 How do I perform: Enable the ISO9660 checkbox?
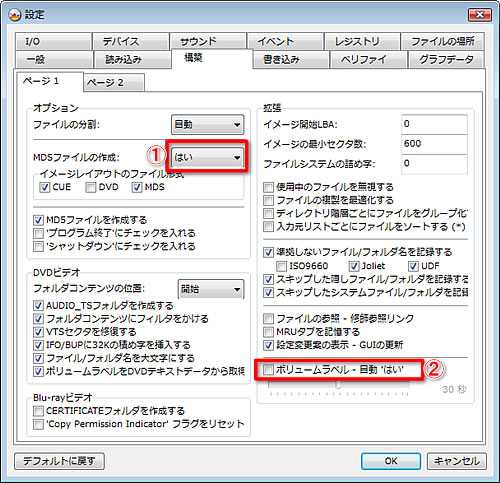(281, 266)
